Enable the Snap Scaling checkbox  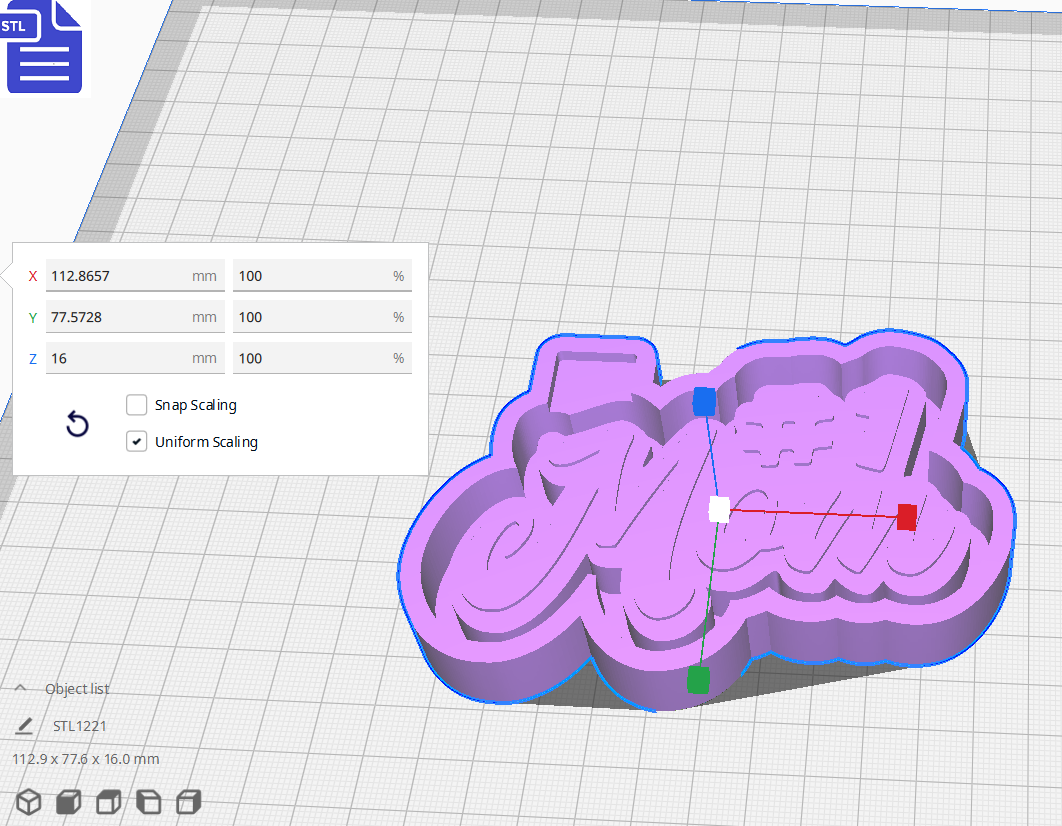[x=136, y=405]
